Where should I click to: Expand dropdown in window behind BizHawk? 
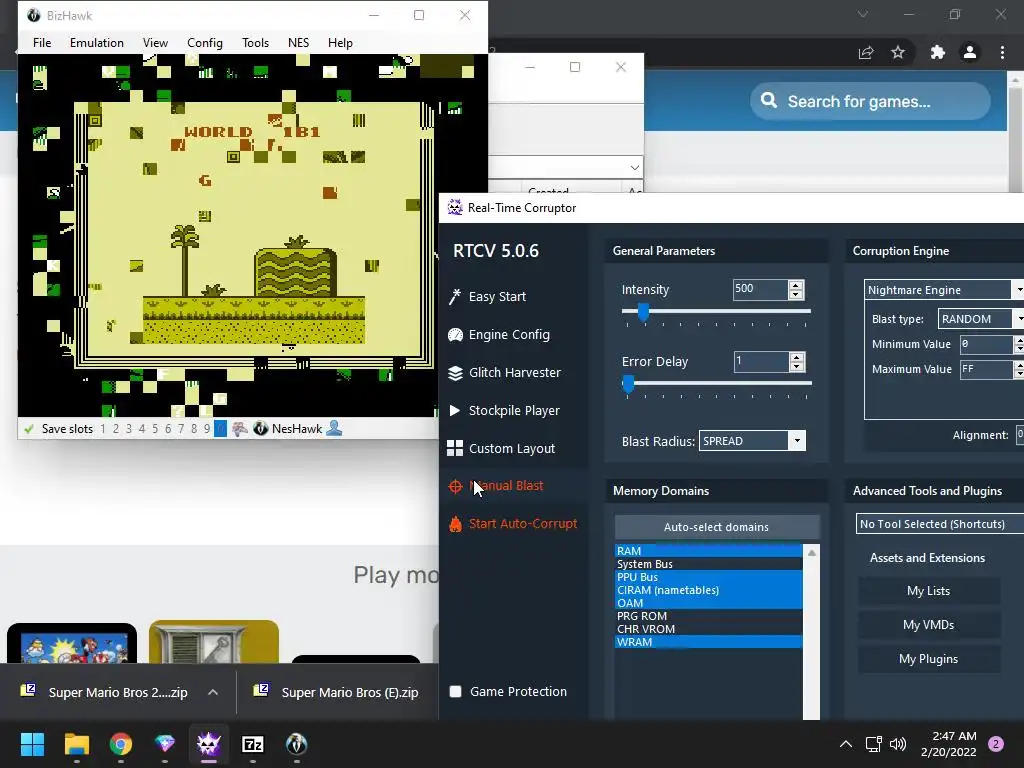pos(635,168)
